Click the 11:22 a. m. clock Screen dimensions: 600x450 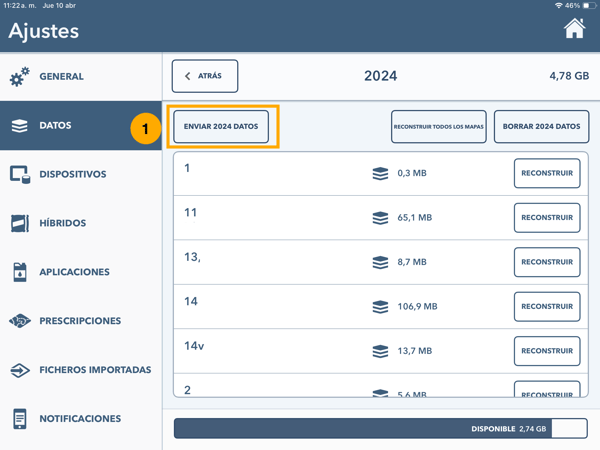pos(20,5)
